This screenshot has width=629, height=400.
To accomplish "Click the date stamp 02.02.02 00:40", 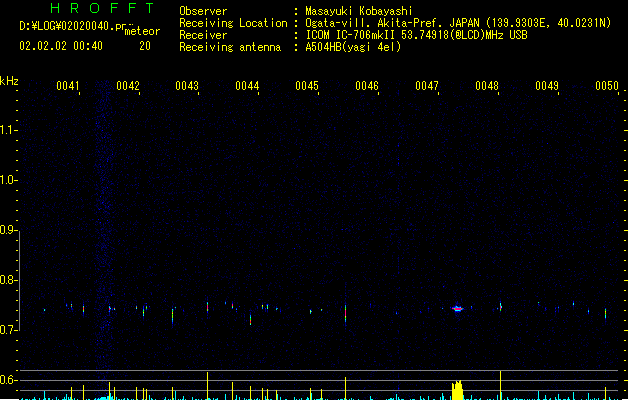I will pos(61,46).
